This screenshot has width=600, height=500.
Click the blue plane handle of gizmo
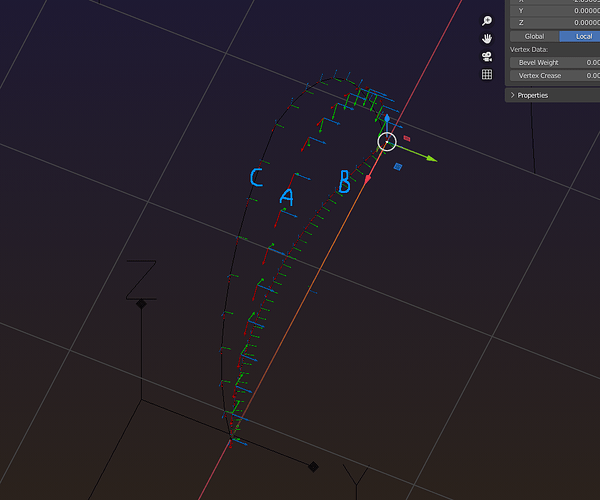pos(398,166)
